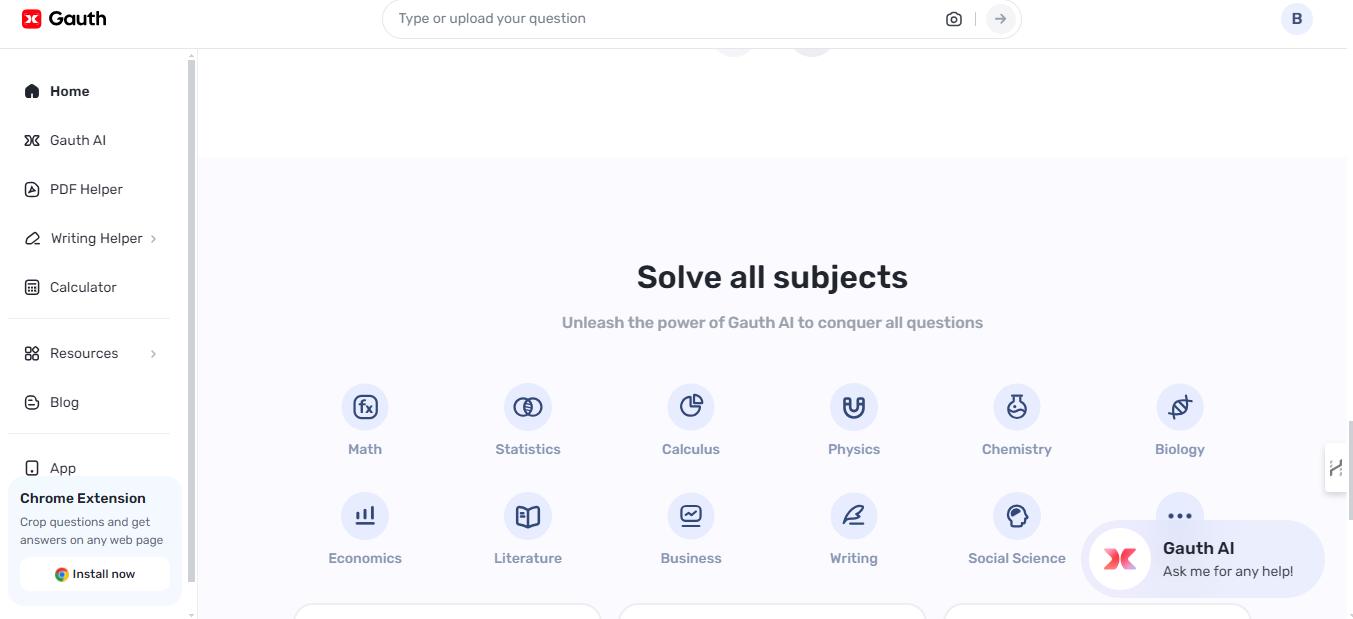Click the camera upload icon

pos(954,19)
